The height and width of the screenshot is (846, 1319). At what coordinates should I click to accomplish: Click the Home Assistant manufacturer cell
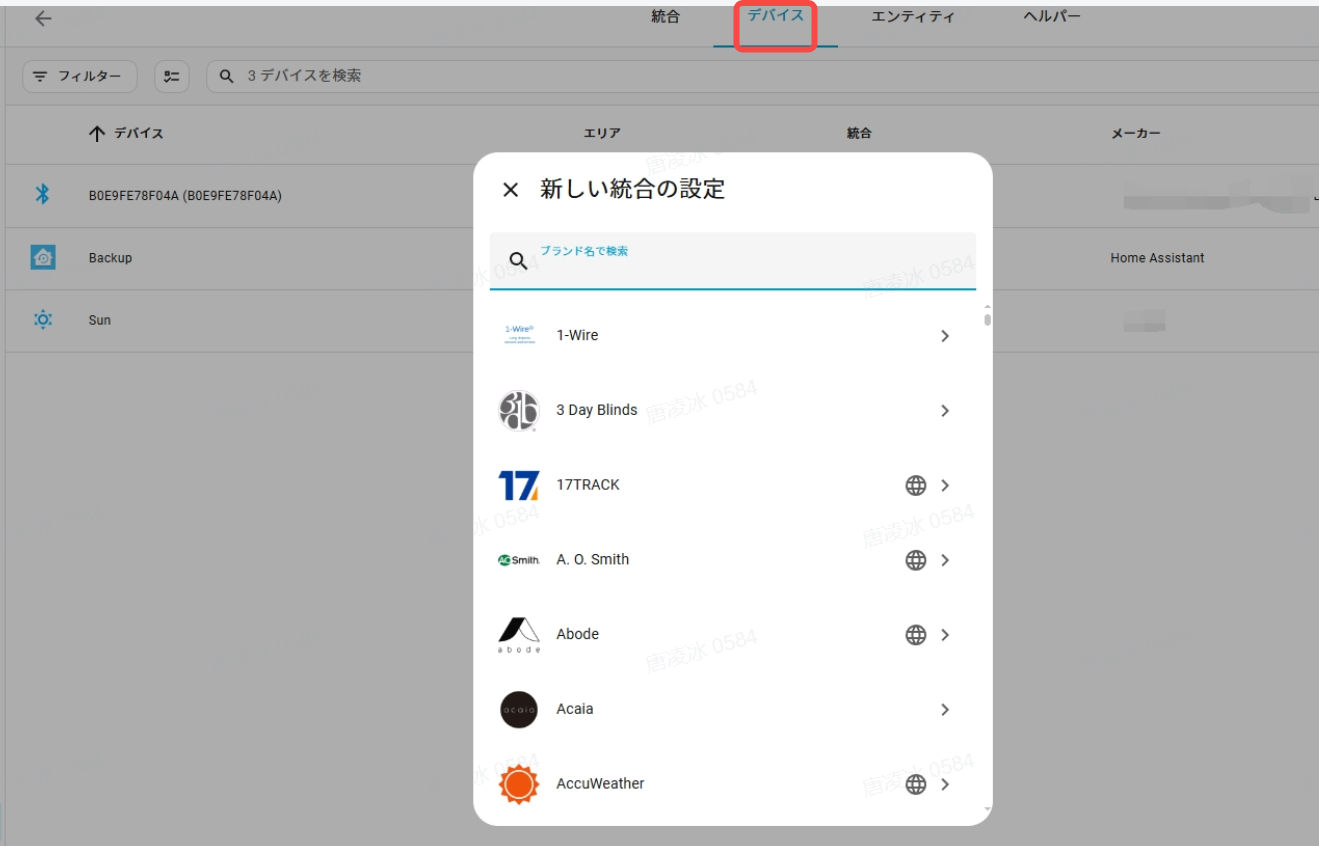click(x=1157, y=258)
